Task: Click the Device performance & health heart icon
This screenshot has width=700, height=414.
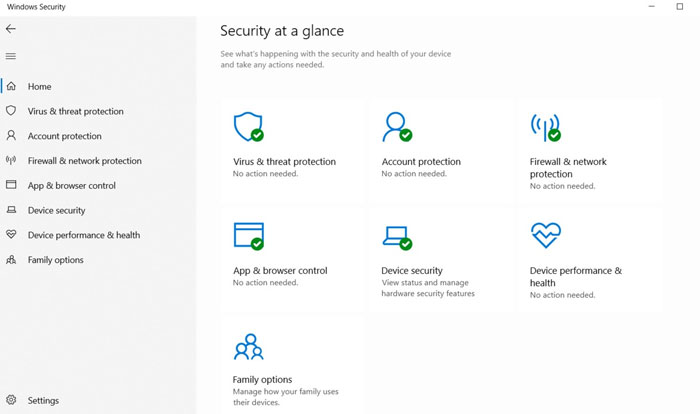Action: tap(545, 235)
